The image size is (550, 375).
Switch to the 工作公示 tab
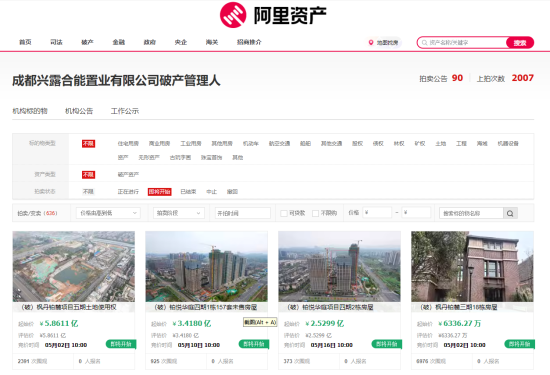tap(125, 111)
